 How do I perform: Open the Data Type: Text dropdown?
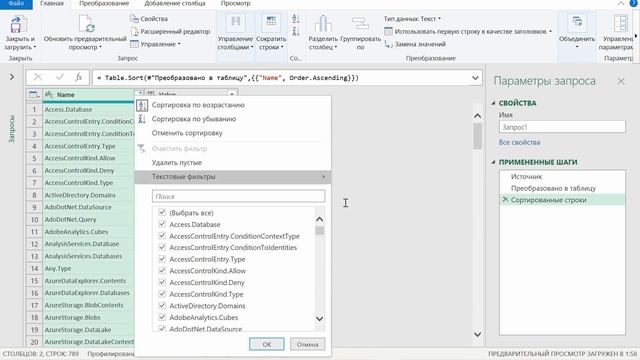coord(412,19)
